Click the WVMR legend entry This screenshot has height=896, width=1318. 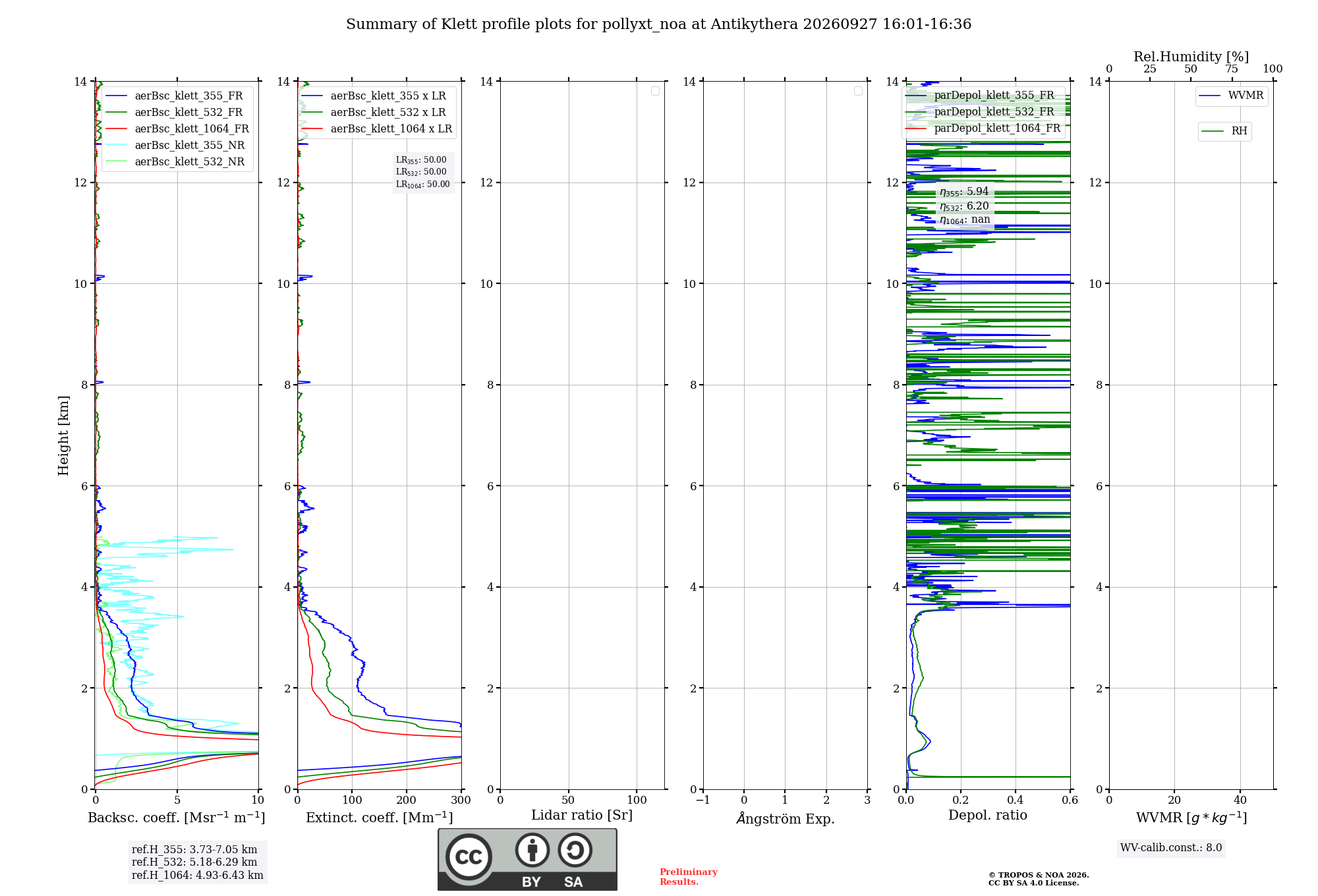(1232, 96)
